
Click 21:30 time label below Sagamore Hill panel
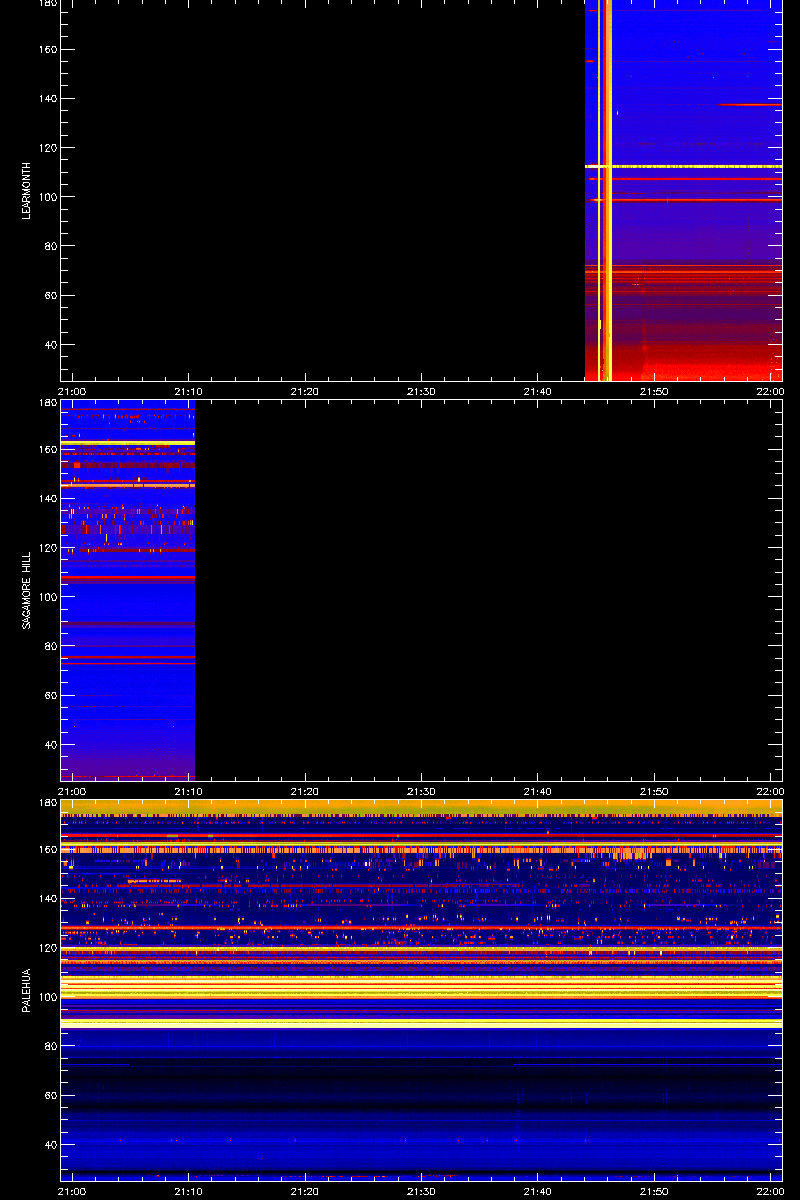(421, 791)
